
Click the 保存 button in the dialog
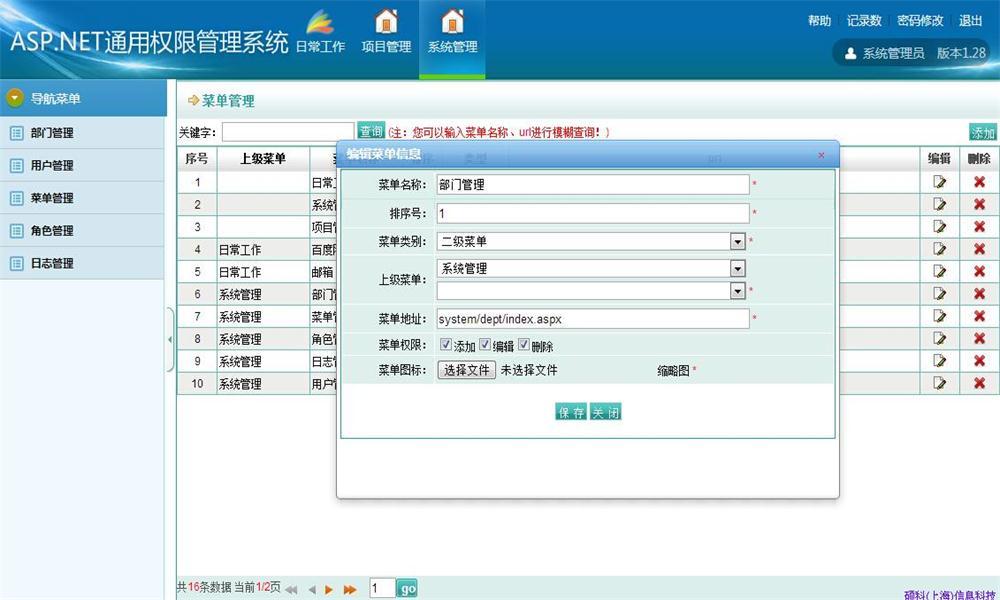571,412
